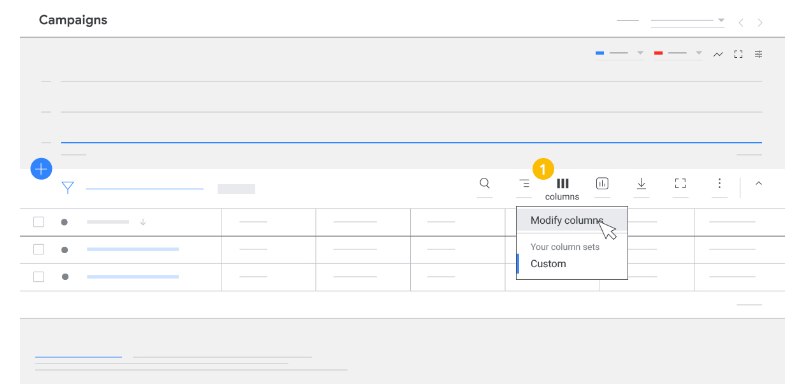This screenshot has height=392, width=805.
Task: Open the date range dropdown arrow
Action: click(x=721, y=20)
